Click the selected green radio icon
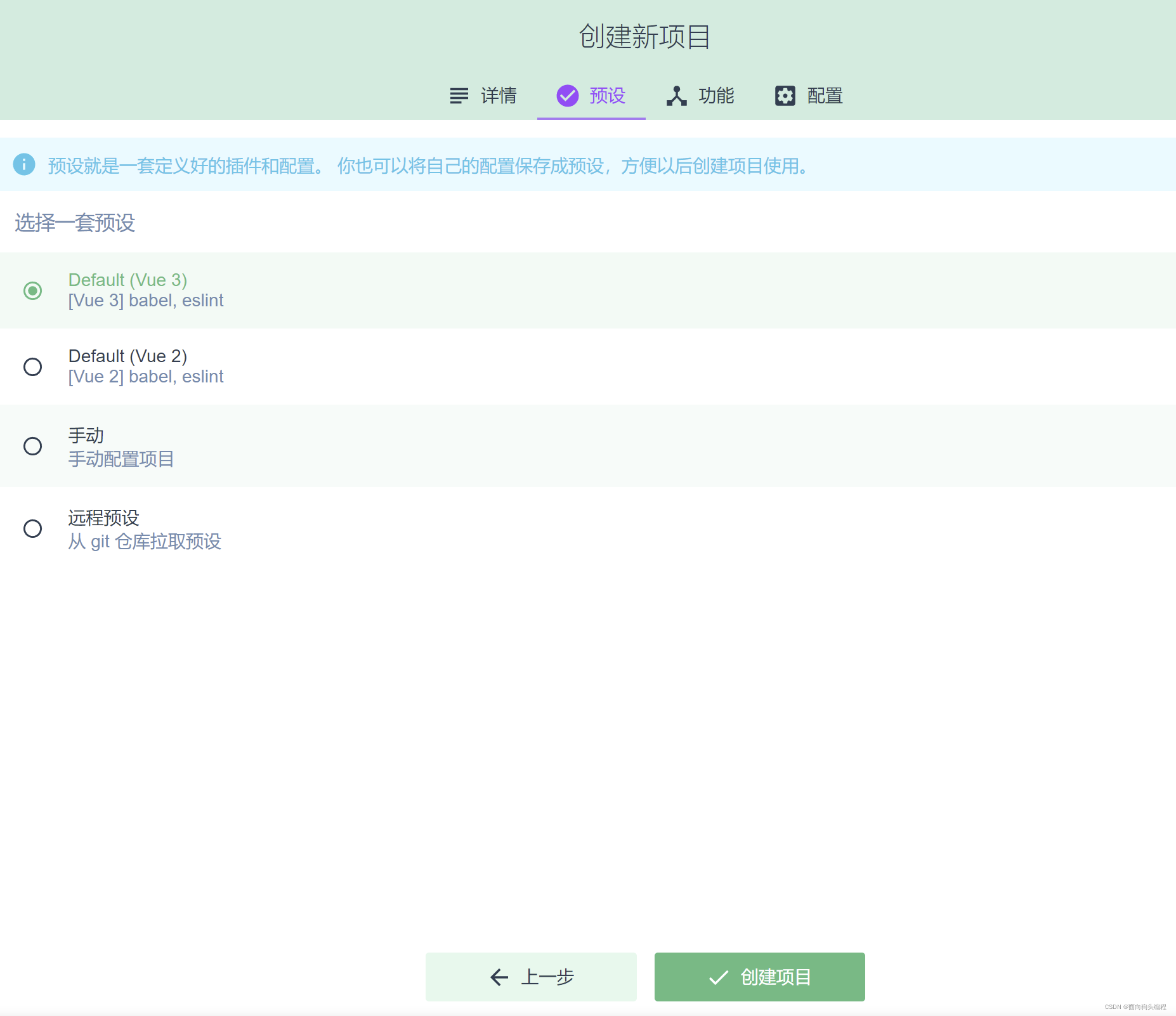The image size is (1176, 1016). (33, 290)
